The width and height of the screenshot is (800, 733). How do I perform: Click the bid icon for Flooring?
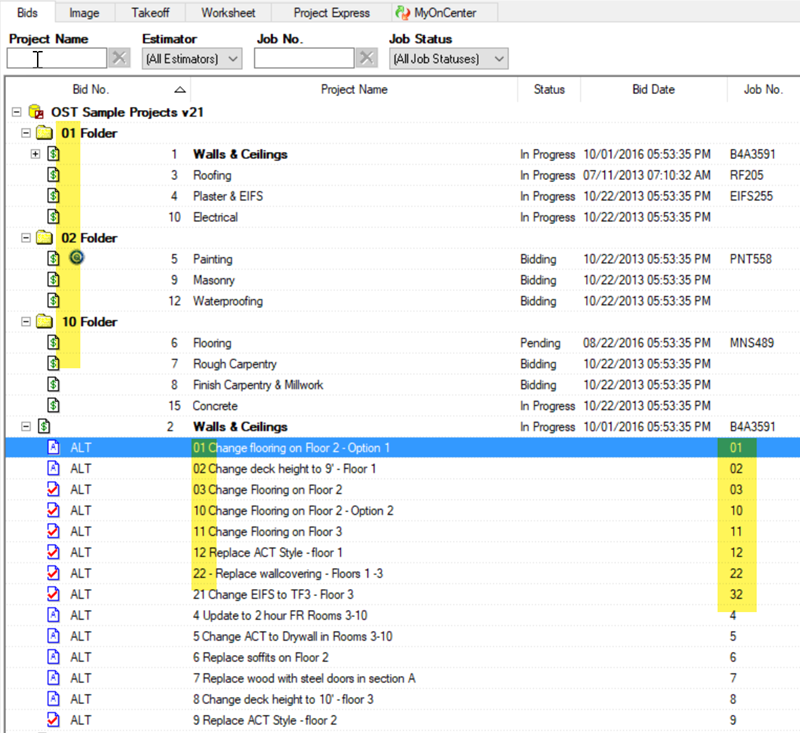[x=54, y=342]
